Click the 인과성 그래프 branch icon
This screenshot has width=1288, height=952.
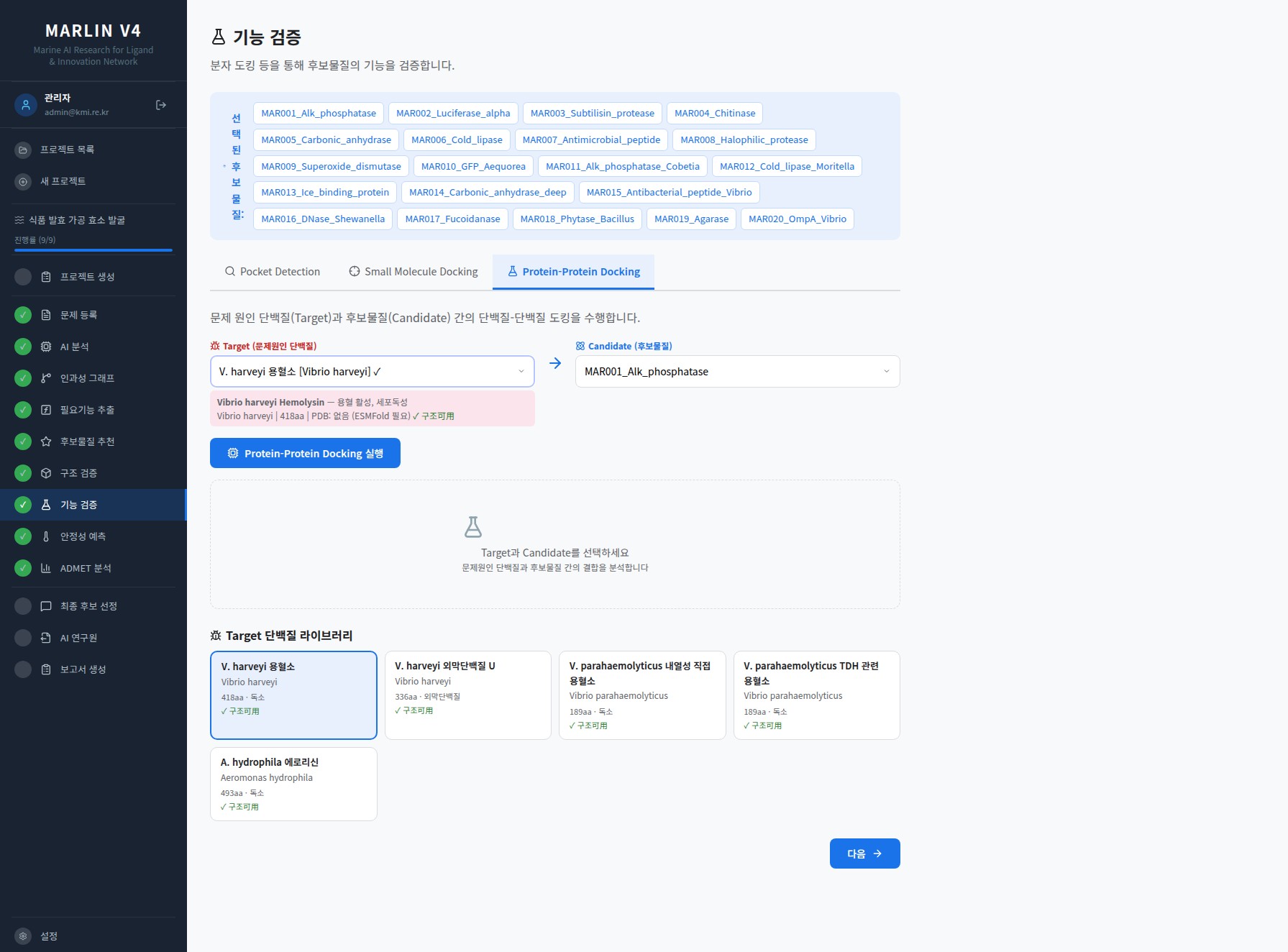pos(46,378)
